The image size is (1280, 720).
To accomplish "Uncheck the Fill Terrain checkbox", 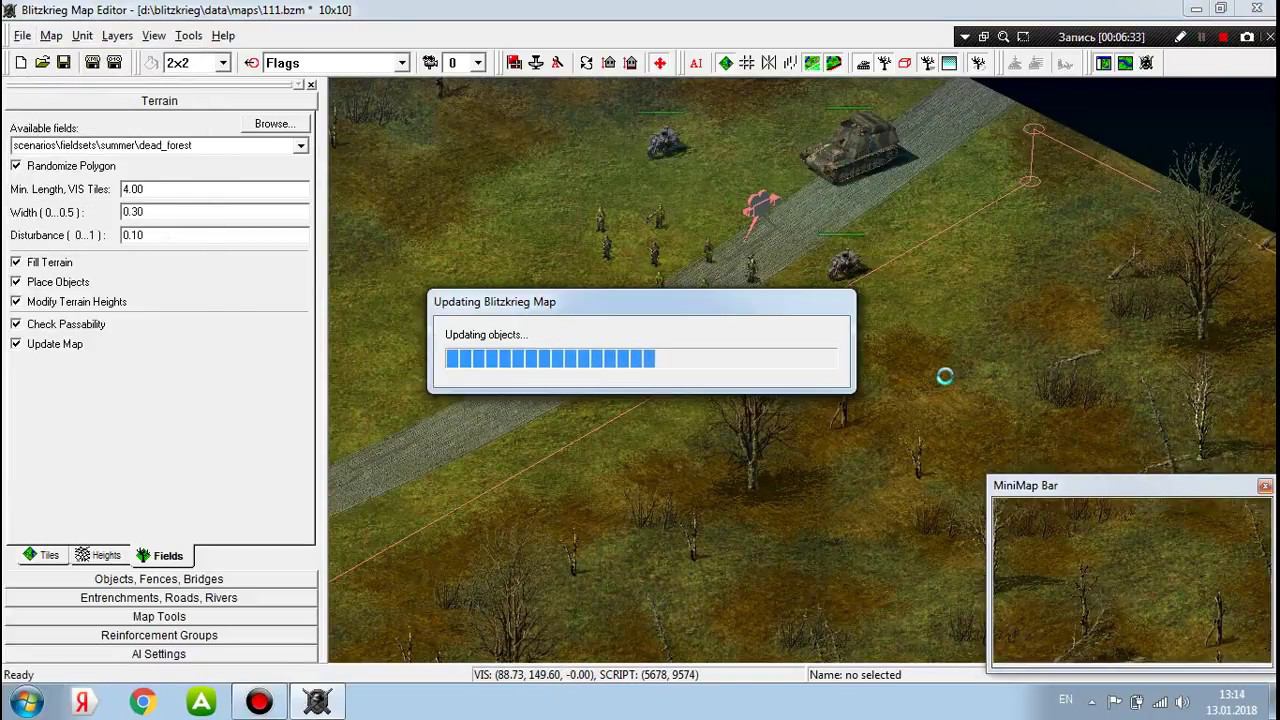I will tap(16, 262).
